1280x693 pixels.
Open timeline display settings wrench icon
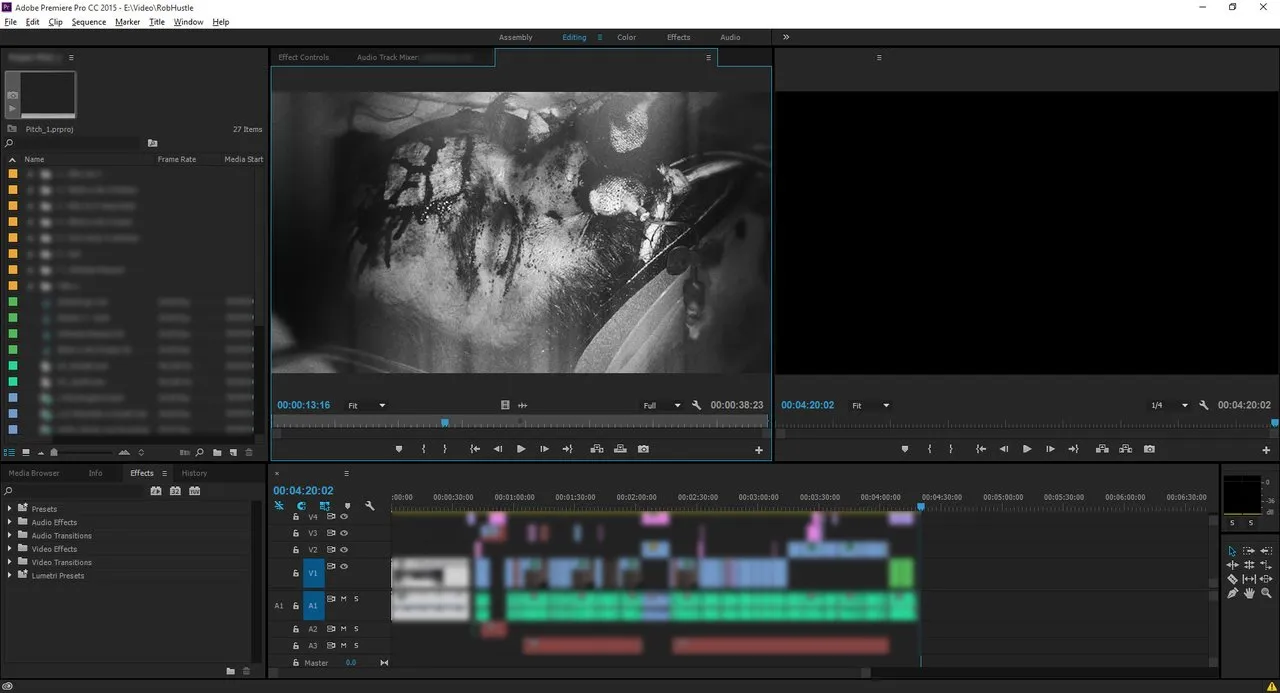tap(370, 506)
